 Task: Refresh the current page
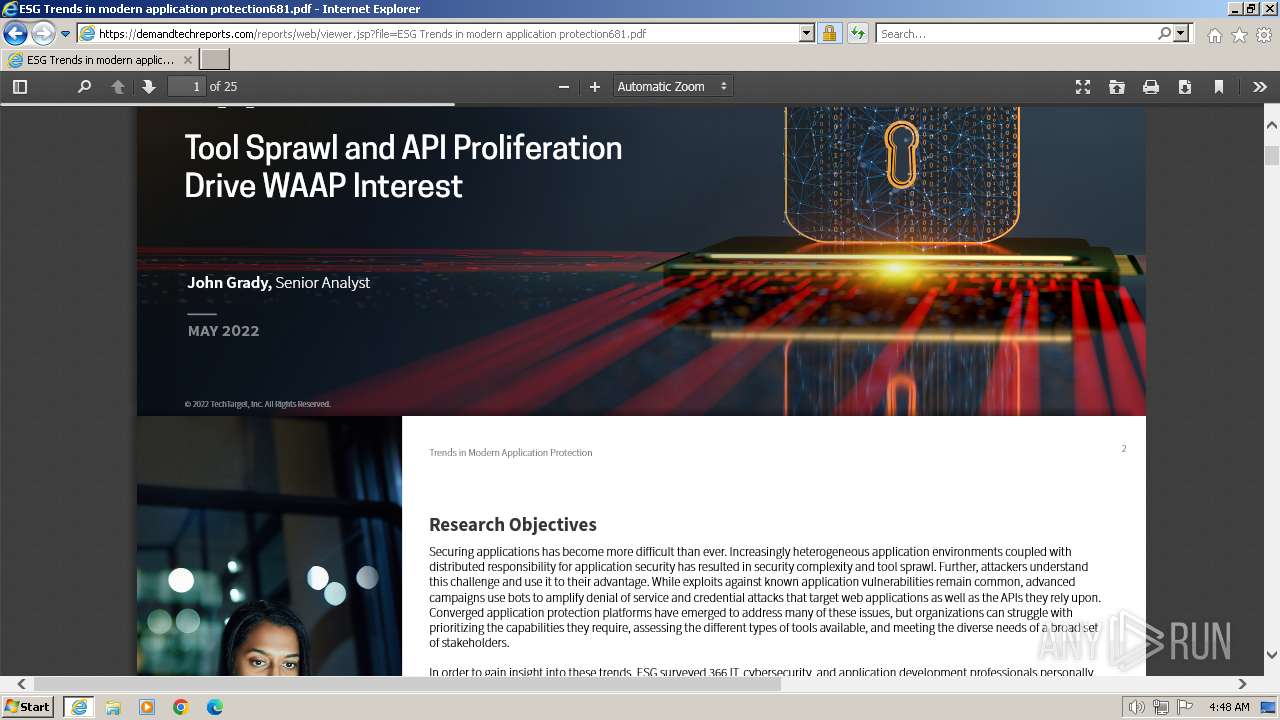tap(857, 33)
